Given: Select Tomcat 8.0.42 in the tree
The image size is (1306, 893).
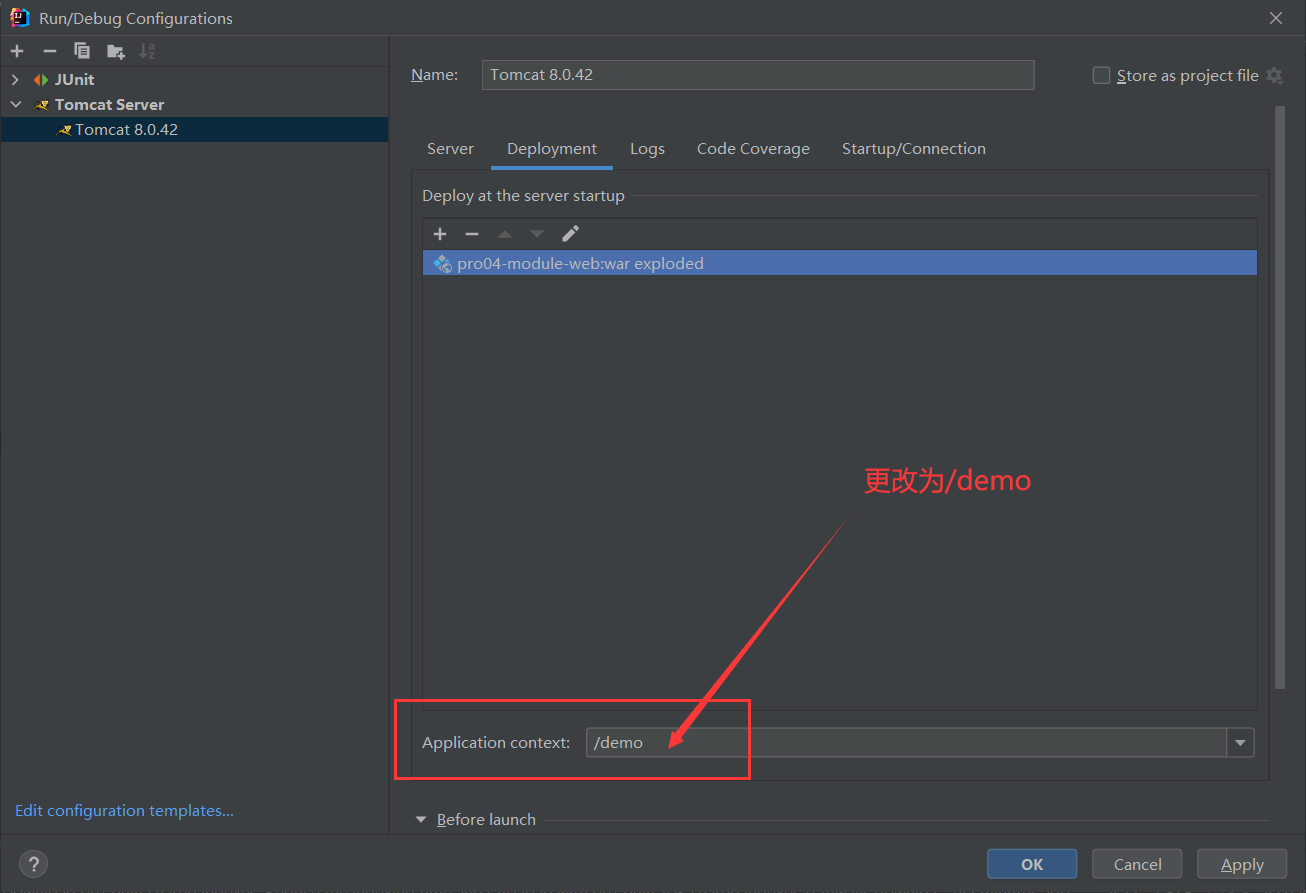Looking at the screenshot, I should point(194,130).
